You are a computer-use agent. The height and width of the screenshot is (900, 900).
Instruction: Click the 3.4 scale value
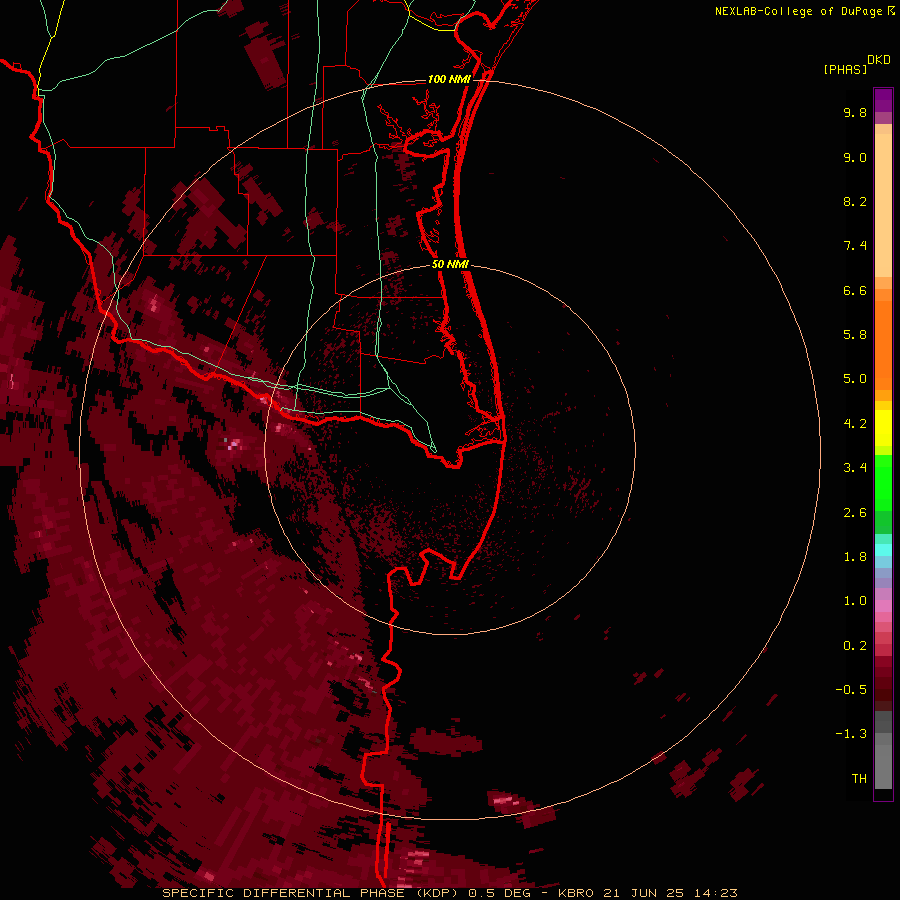pos(855,468)
